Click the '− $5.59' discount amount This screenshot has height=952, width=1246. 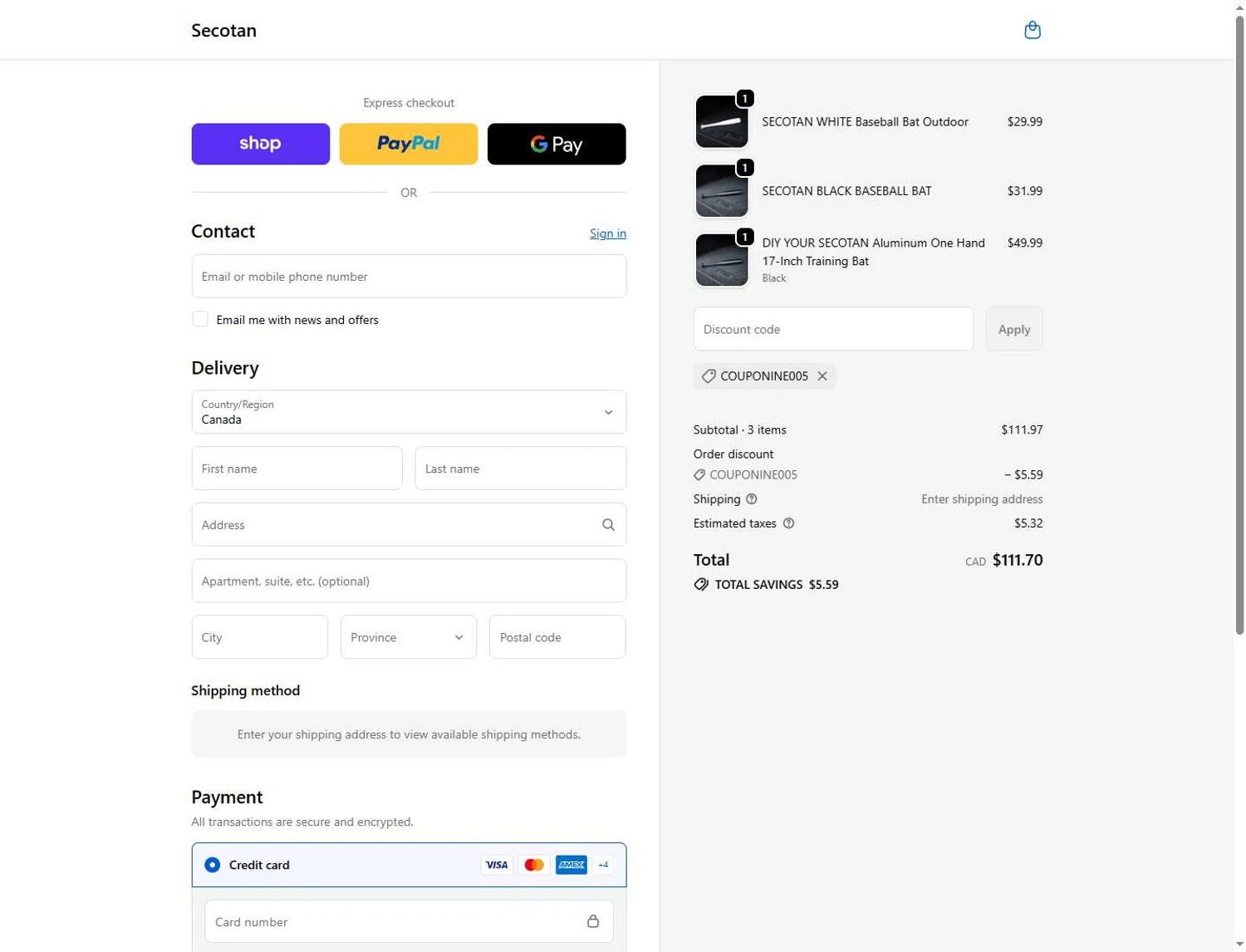(x=1023, y=475)
